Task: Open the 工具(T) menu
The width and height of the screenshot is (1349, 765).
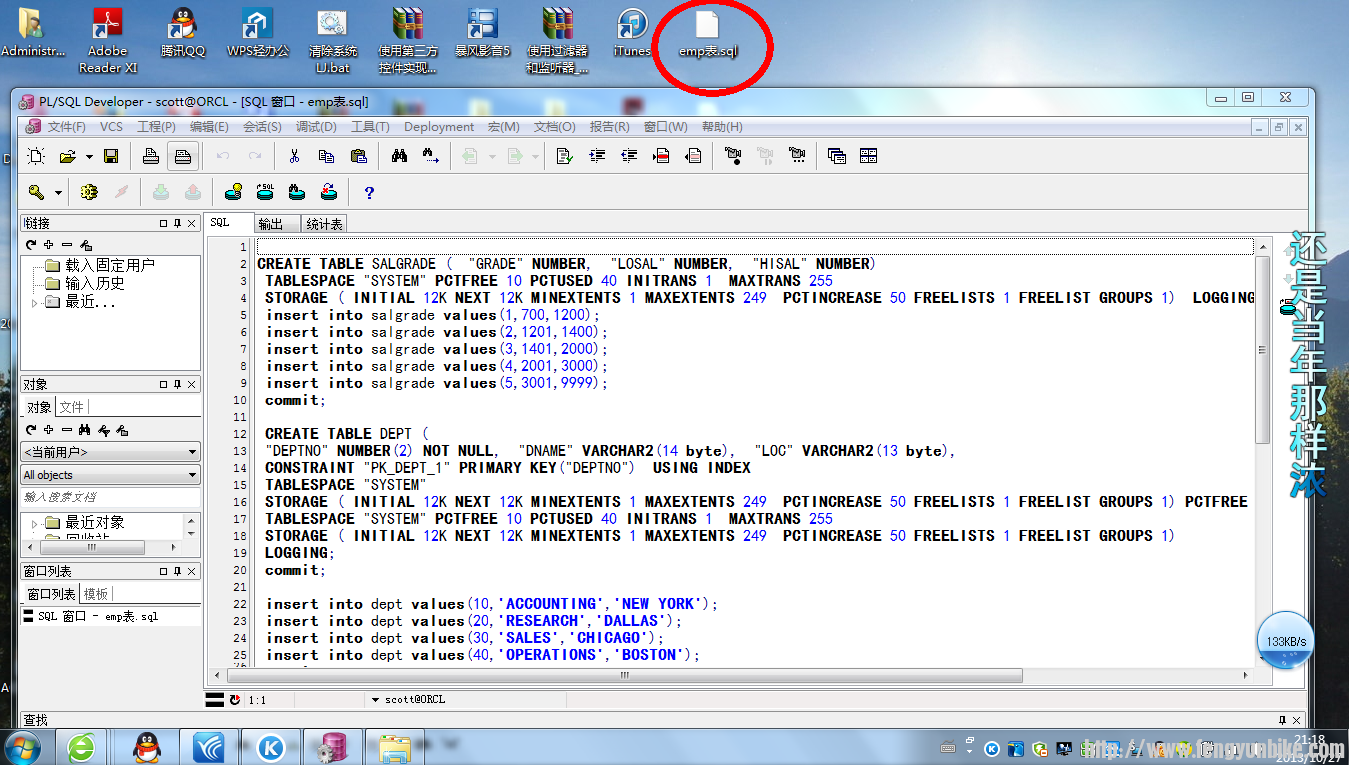Action: click(369, 127)
